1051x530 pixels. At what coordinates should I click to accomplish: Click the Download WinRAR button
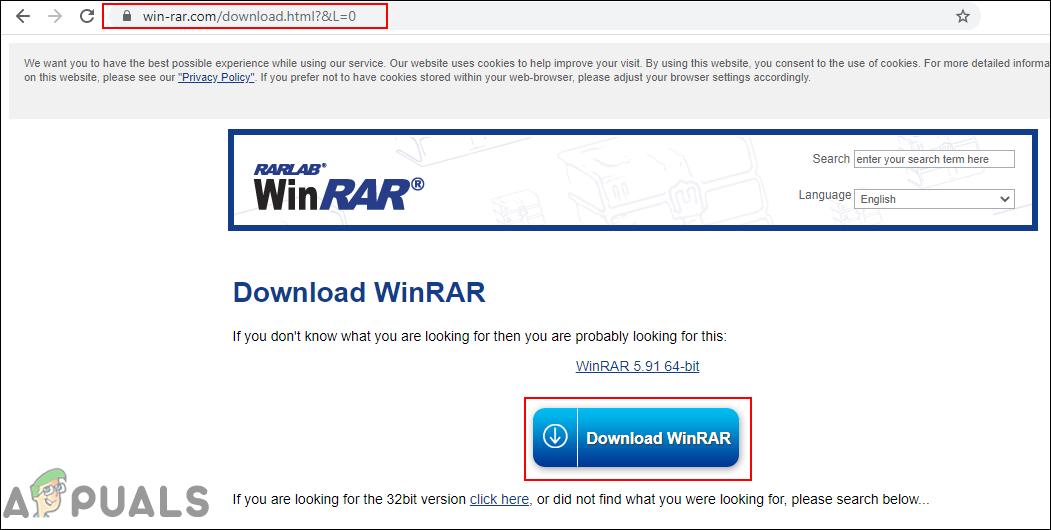point(636,438)
